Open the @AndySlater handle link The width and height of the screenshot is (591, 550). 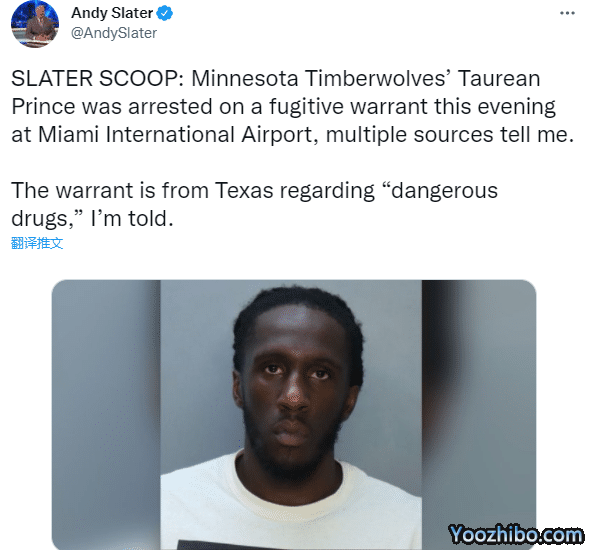pos(114,33)
